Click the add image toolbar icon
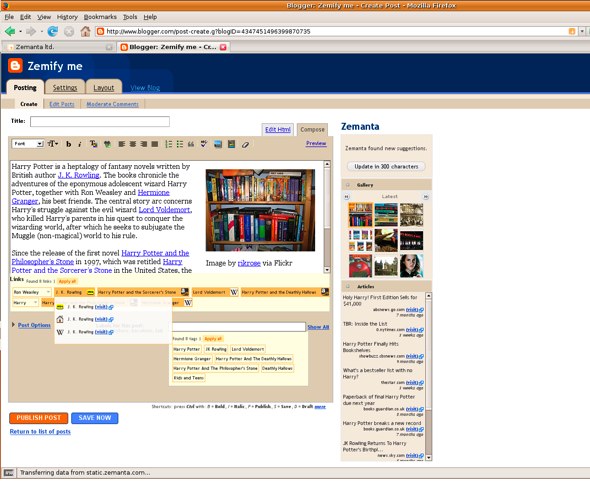Image resolution: width=590 pixels, height=489 pixels. (218, 144)
